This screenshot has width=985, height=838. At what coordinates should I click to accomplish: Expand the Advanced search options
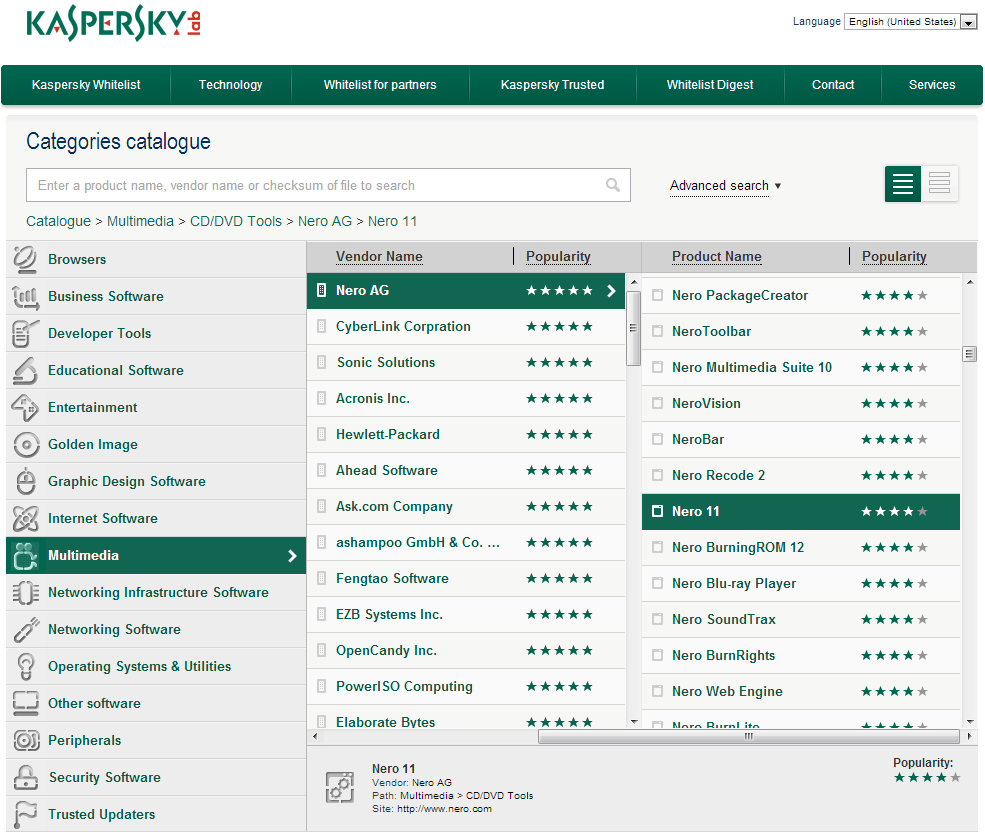(x=726, y=185)
